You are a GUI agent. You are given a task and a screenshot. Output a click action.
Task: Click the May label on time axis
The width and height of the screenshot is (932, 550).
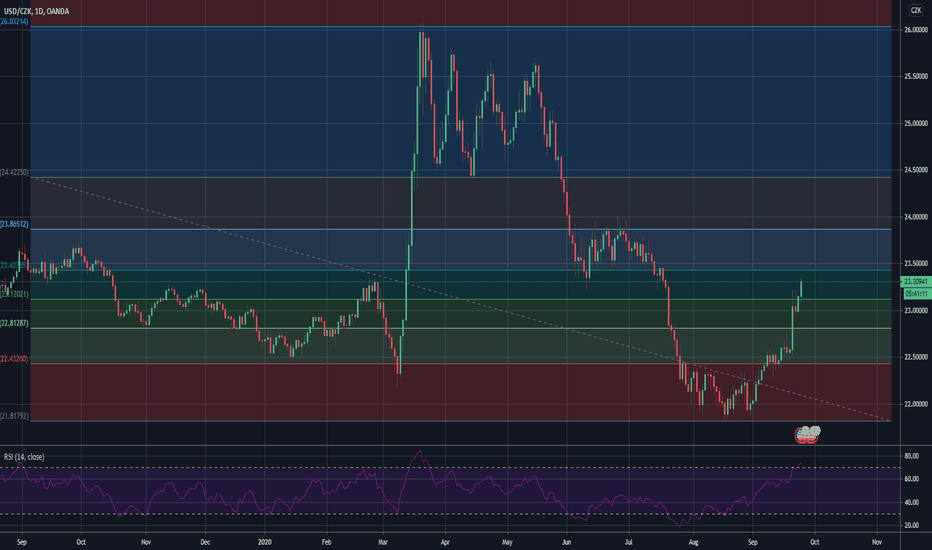(507, 542)
